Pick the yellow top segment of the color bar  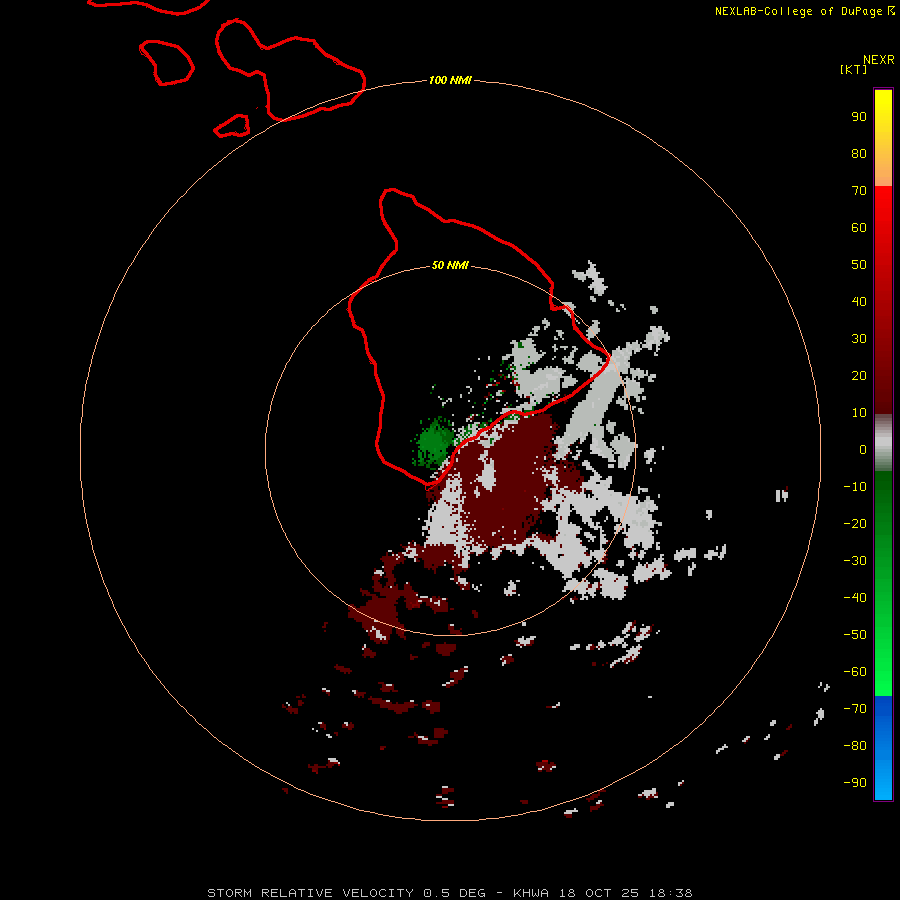pos(883,138)
